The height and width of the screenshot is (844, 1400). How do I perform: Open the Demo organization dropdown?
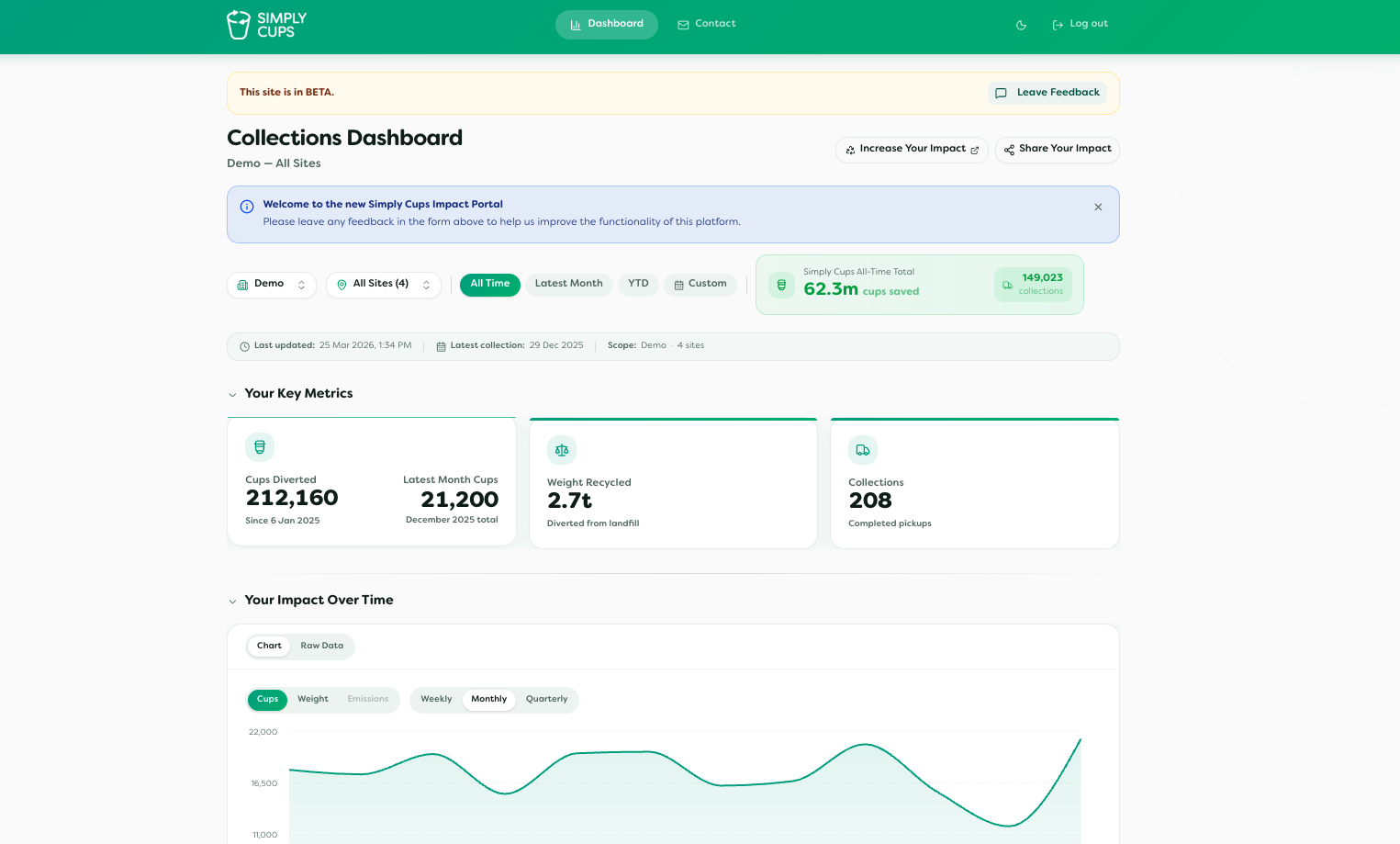click(271, 285)
